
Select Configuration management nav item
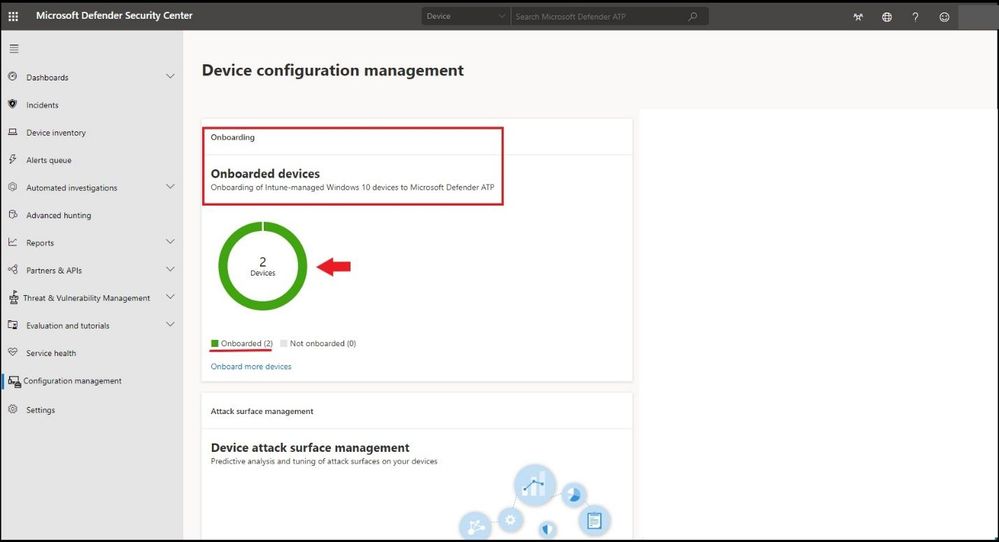tap(72, 381)
